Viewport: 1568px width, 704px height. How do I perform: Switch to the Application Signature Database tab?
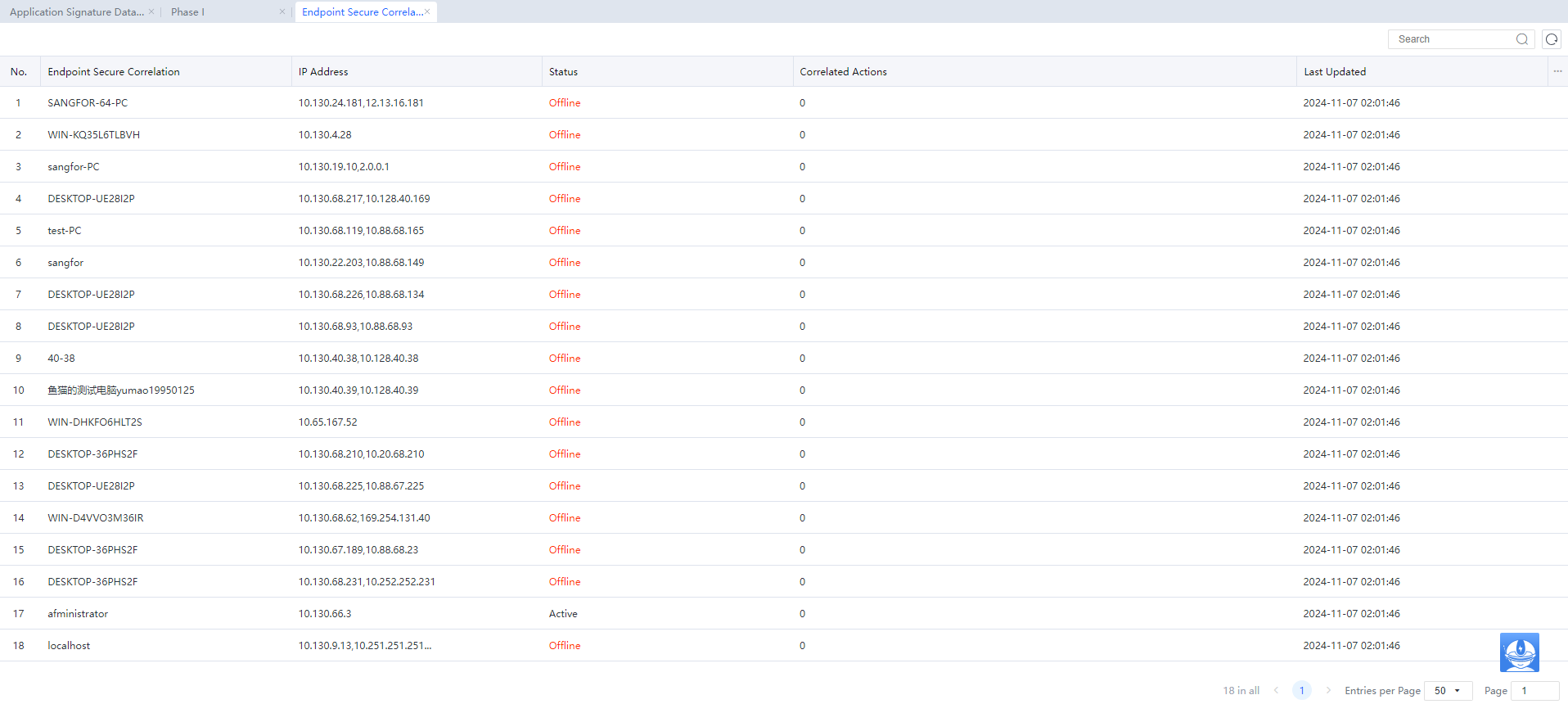click(76, 12)
